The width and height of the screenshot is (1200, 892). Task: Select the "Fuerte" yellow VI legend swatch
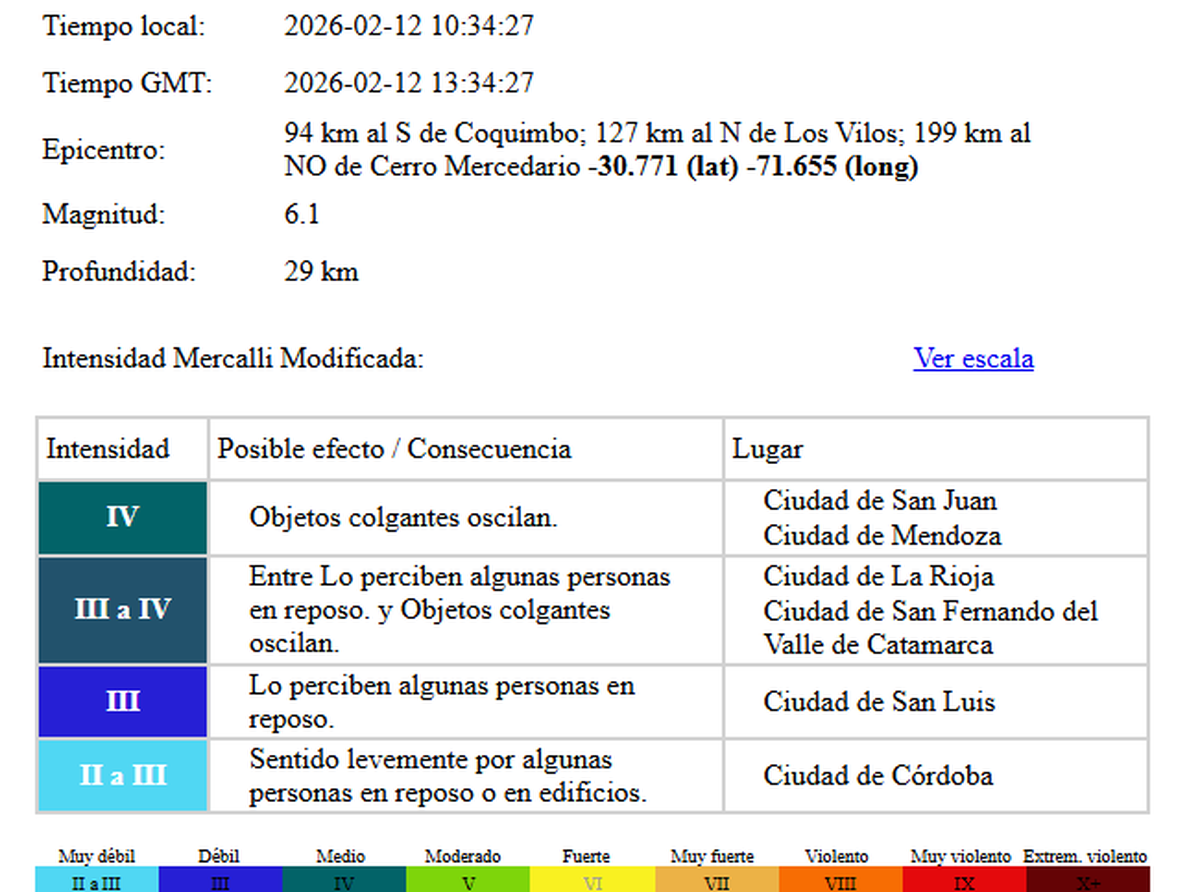[x=592, y=879]
